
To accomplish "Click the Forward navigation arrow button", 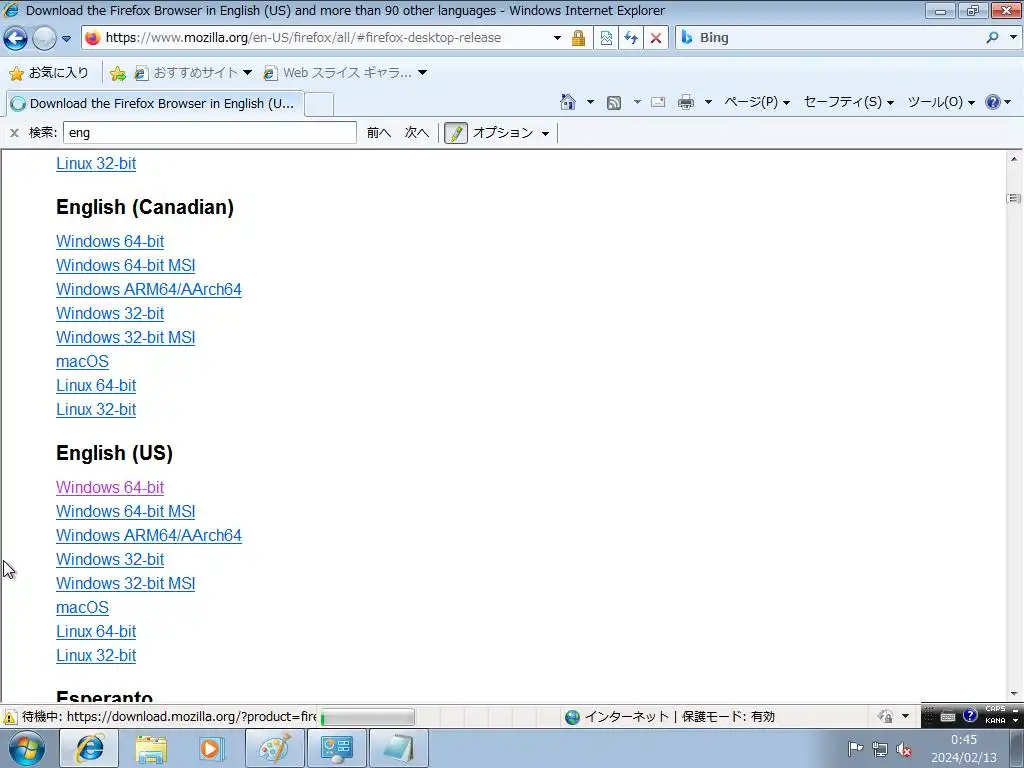I will [x=44, y=39].
